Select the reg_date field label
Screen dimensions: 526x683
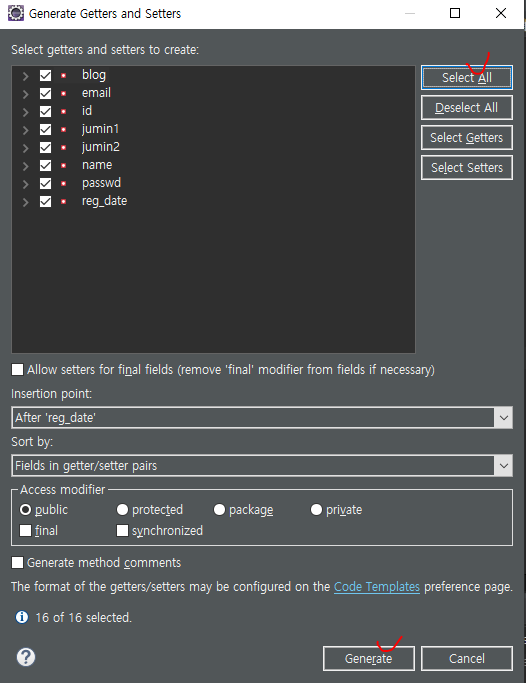(104, 201)
